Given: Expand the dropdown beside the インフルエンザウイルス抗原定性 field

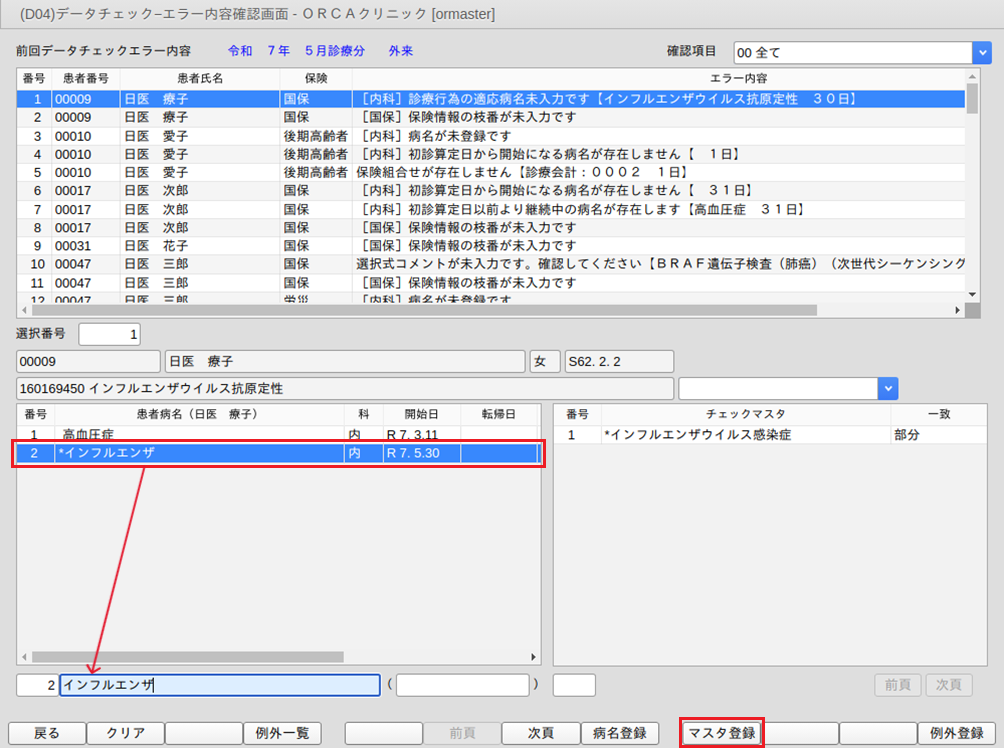Looking at the screenshot, I should [x=887, y=388].
